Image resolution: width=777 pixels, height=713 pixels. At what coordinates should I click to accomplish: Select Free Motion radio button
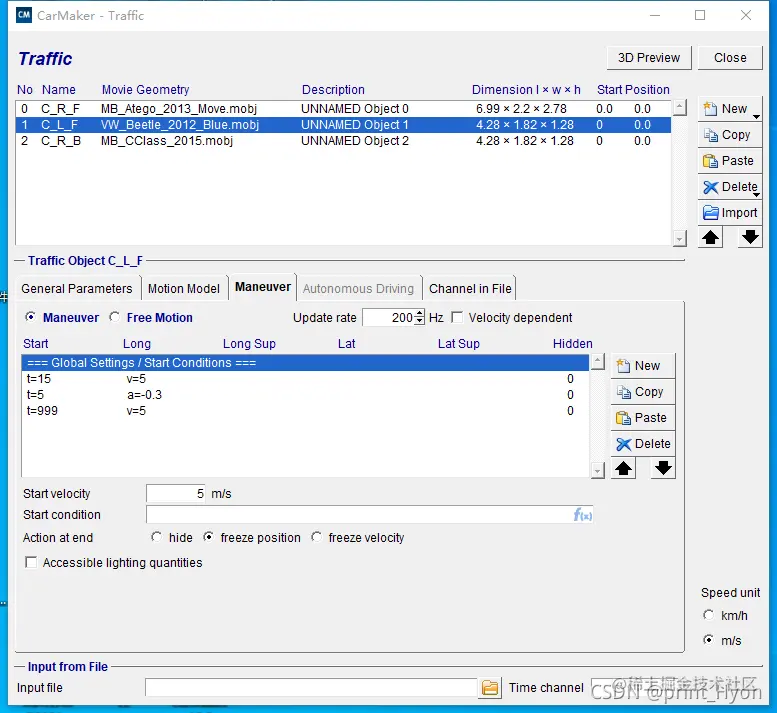114,317
